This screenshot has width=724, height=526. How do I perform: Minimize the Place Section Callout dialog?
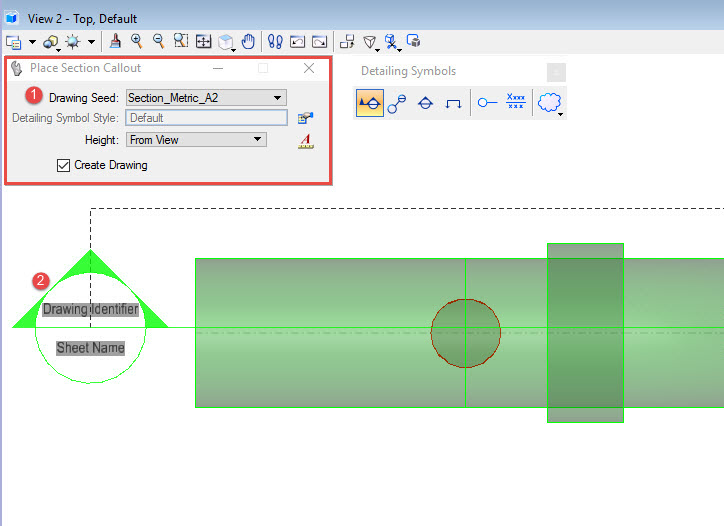click(x=218, y=68)
